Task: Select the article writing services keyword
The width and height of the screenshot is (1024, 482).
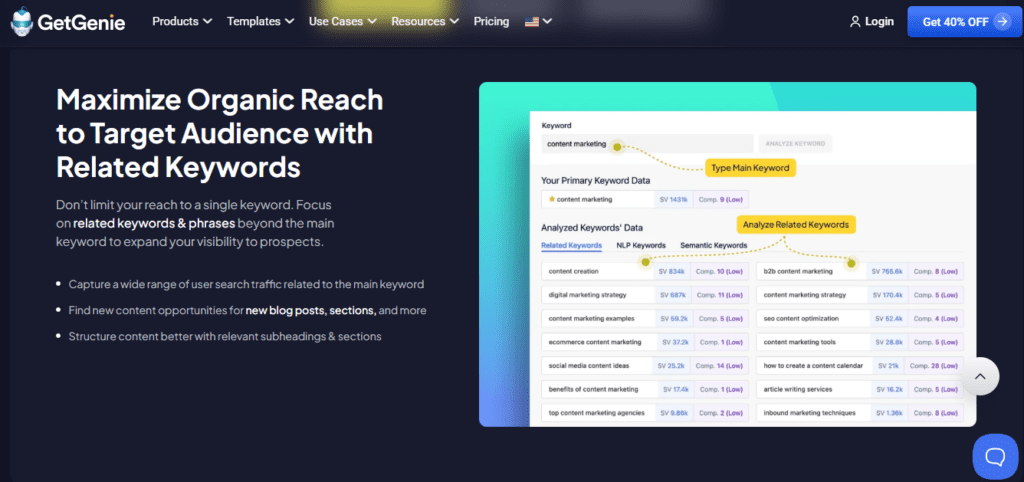Action: tap(860, 389)
